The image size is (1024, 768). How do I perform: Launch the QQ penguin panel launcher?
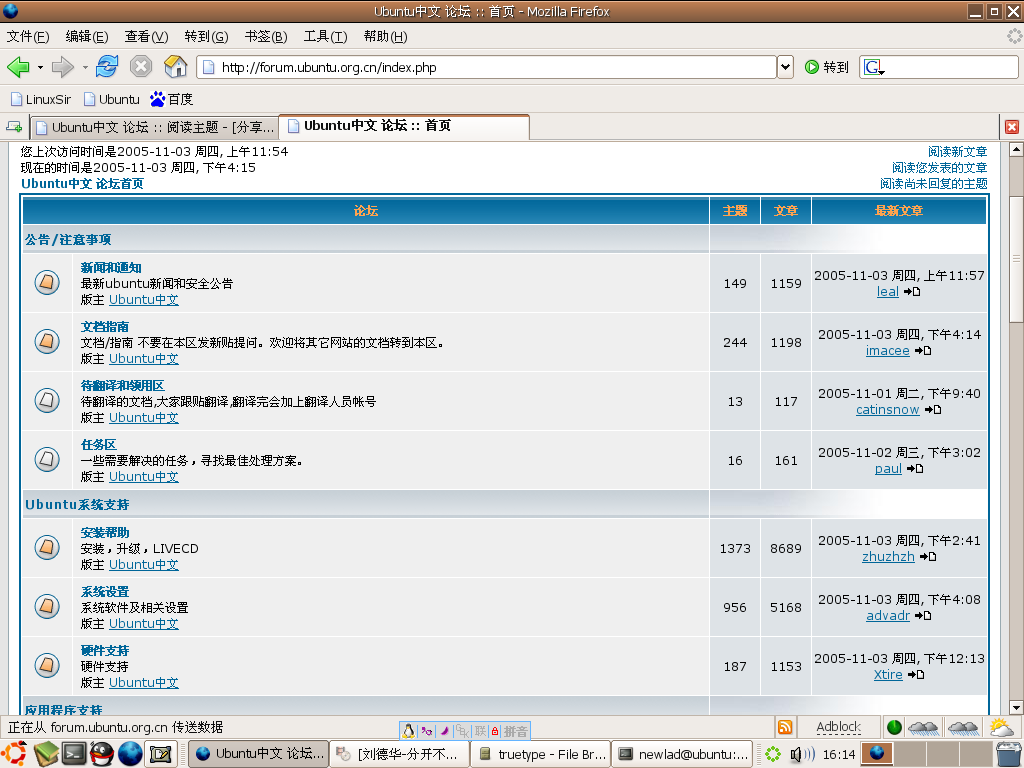tap(102, 754)
